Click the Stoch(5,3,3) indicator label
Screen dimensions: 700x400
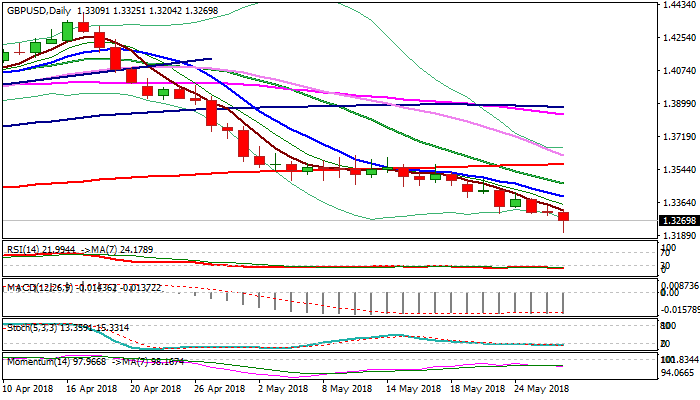click(32, 327)
